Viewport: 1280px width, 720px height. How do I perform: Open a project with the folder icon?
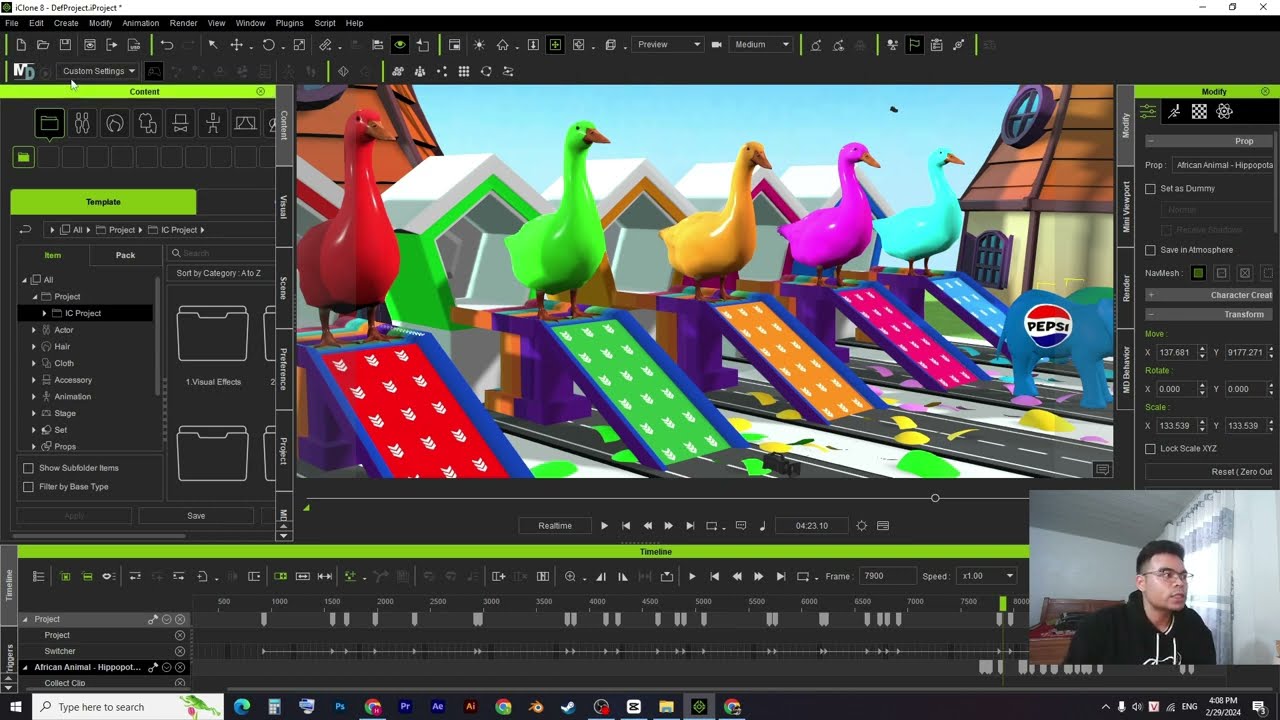pyautogui.click(x=43, y=45)
